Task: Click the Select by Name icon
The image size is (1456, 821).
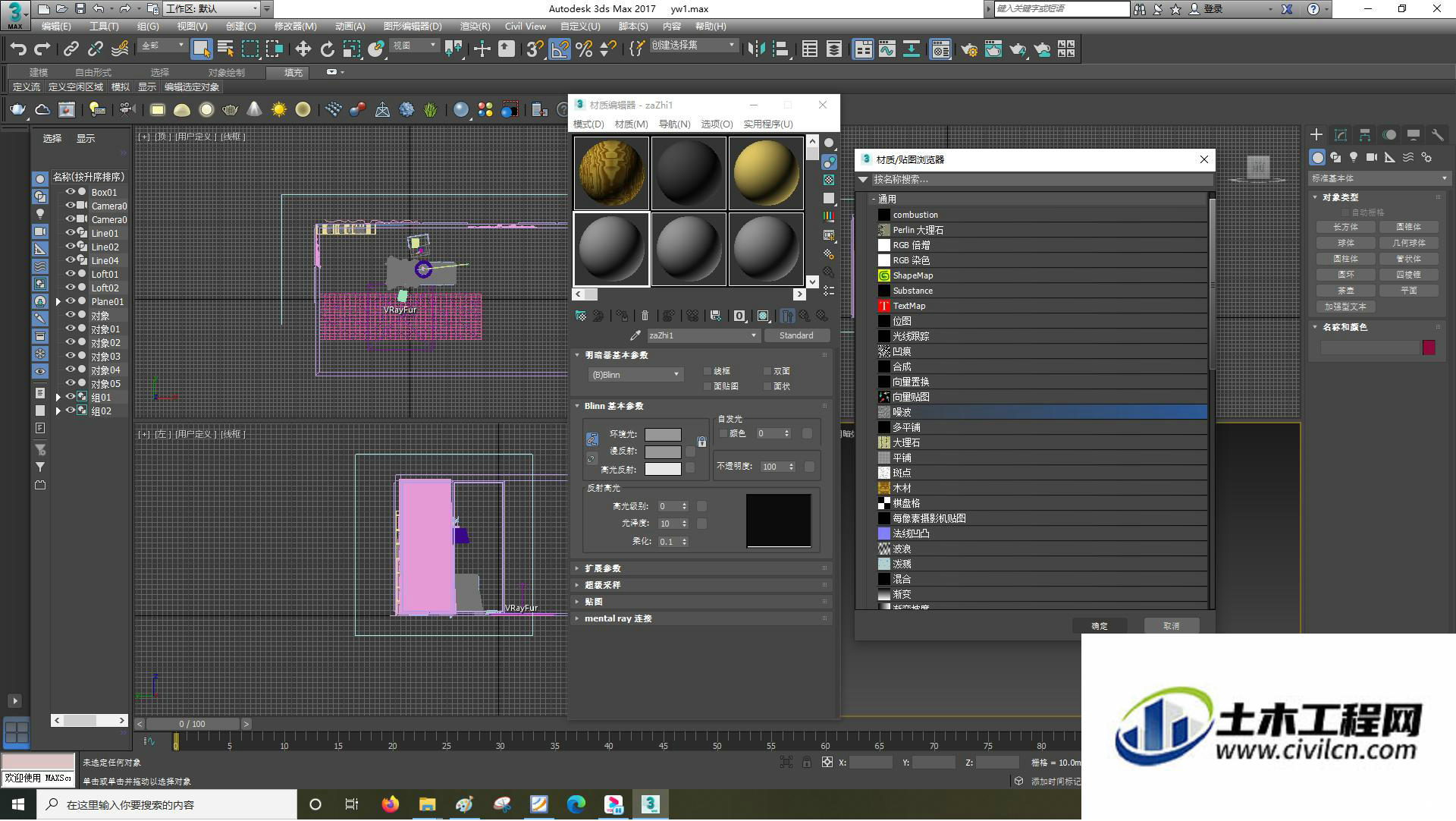Action: [225, 49]
